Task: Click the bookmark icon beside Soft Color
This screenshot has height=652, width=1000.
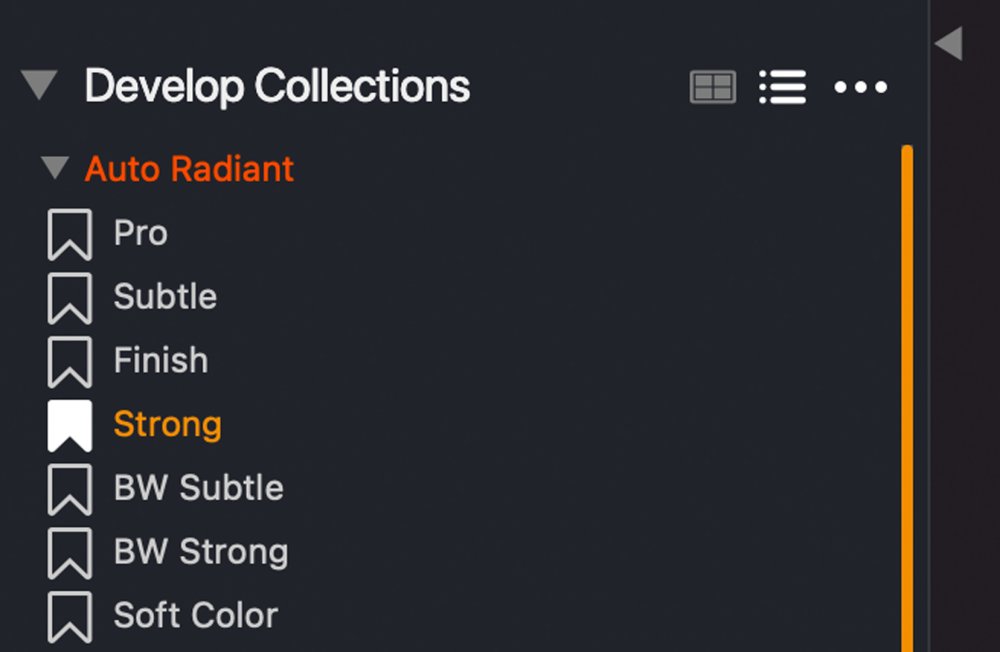Action: click(70, 616)
